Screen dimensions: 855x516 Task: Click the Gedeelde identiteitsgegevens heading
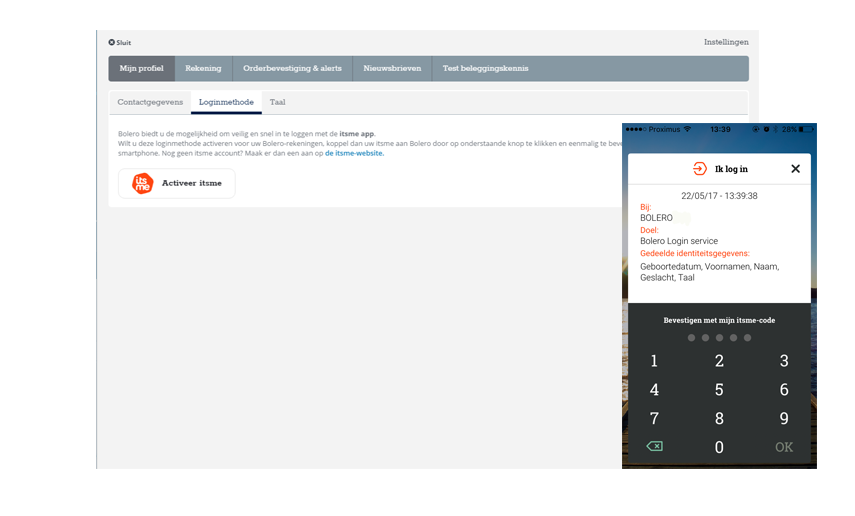point(695,254)
